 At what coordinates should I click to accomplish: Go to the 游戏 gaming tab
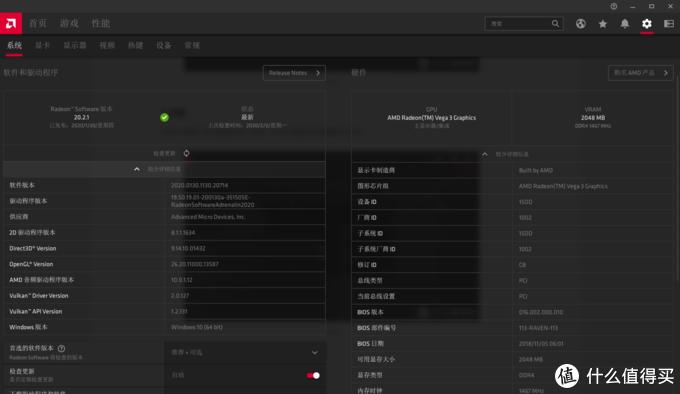[69, 23]
